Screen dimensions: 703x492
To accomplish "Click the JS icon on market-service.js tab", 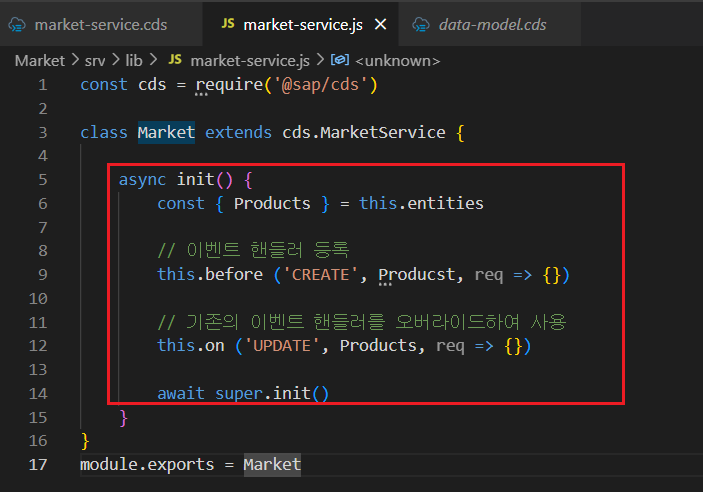I will point(228,24).
